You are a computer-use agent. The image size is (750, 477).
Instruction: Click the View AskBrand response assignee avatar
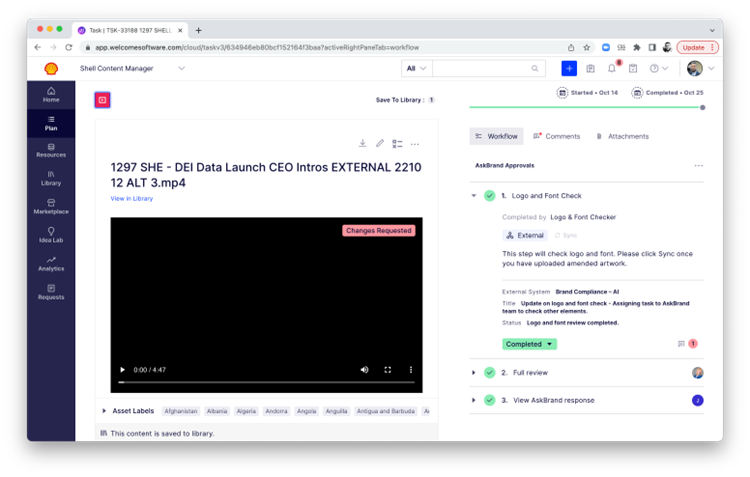pyautogui.click(x=698, y=400)
